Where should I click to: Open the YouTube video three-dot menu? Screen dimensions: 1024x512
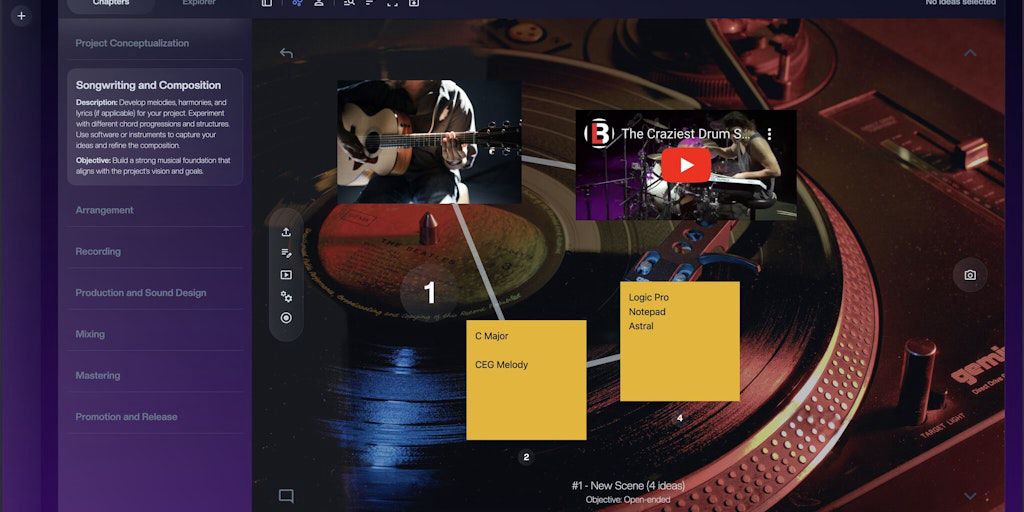coord(770,133)
